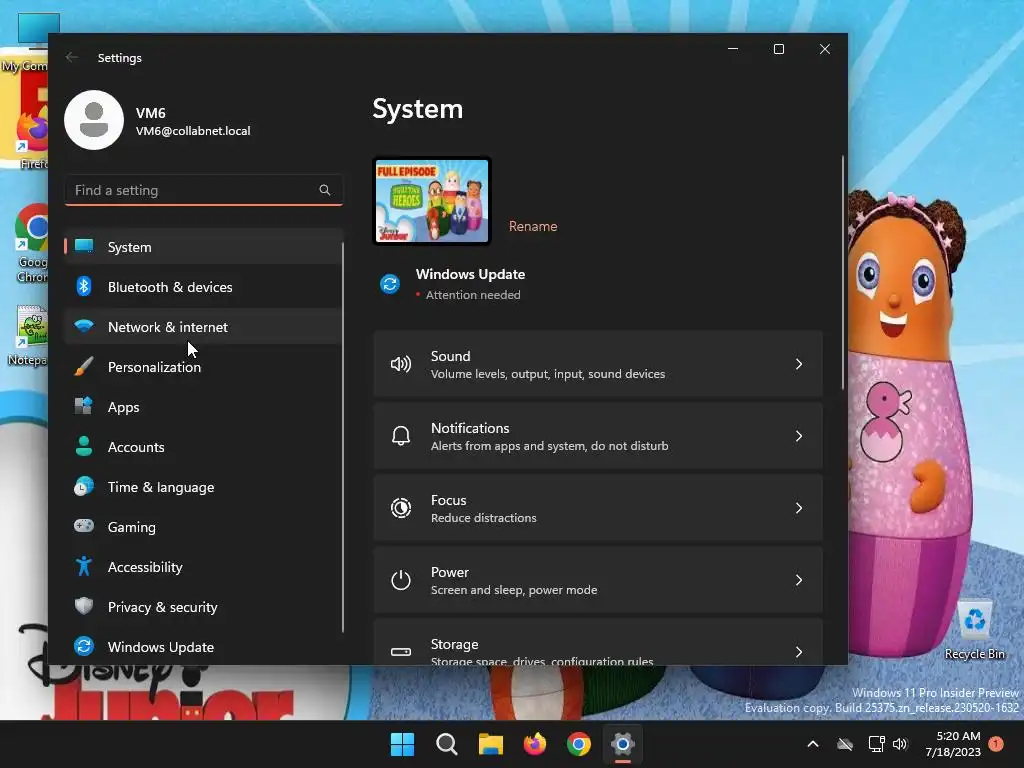Open Accessibility settings category
Viewport: 1024px width, 768px height.
pos(203,567)
